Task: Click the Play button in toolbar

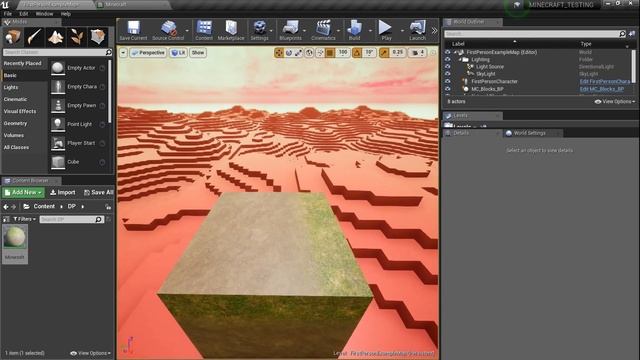Action: pyautogui.click(x=385, y=30)
